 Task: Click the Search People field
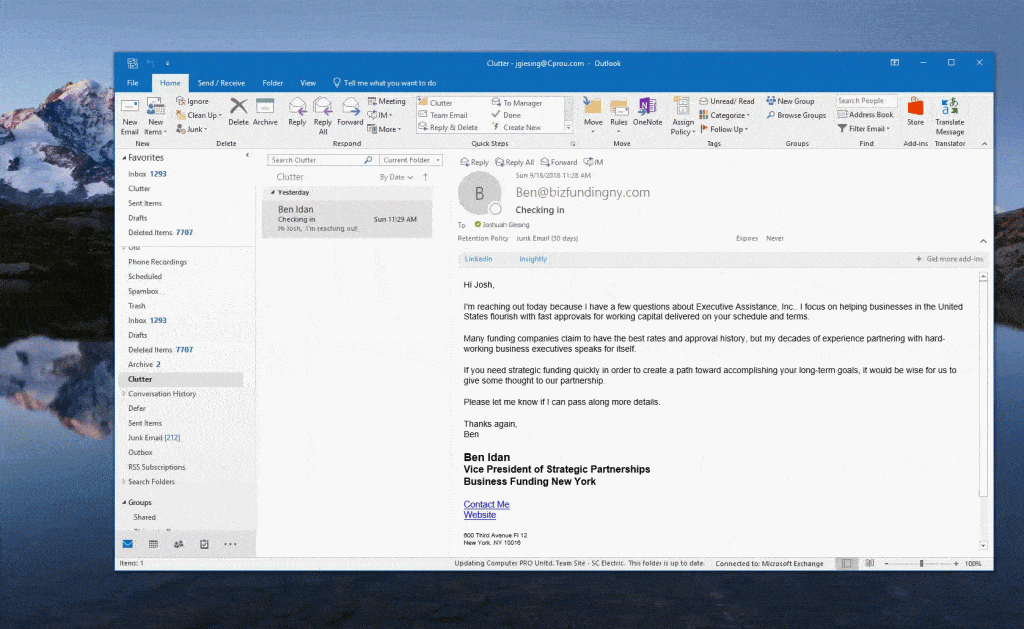[867, 101]
